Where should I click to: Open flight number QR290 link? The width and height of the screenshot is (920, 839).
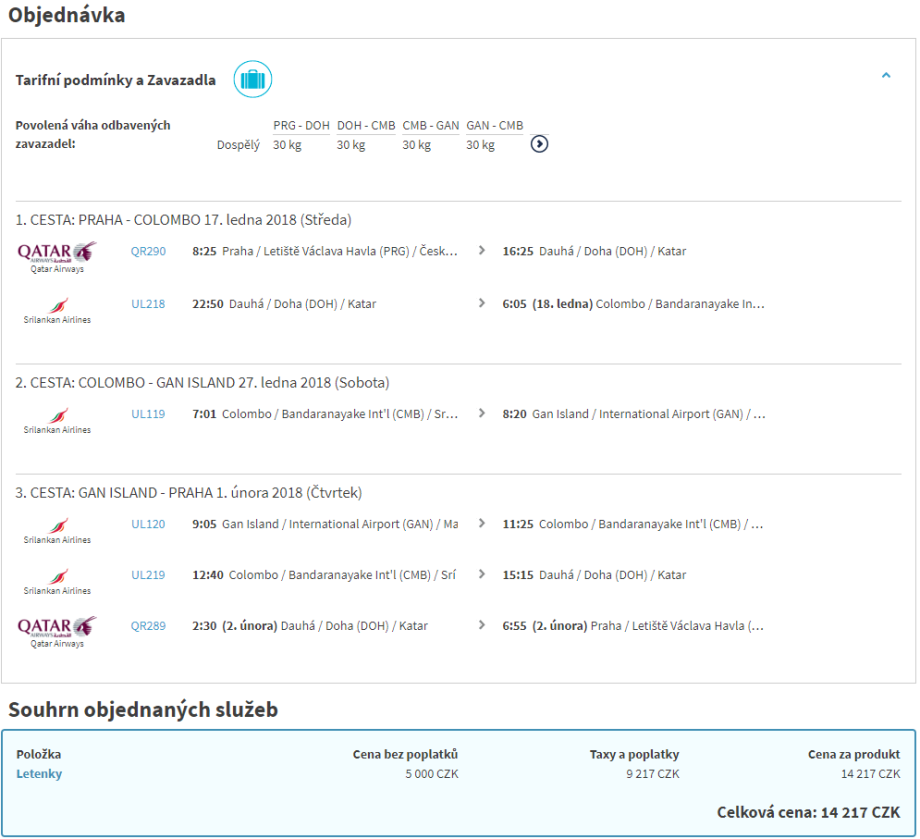[148, 252]
